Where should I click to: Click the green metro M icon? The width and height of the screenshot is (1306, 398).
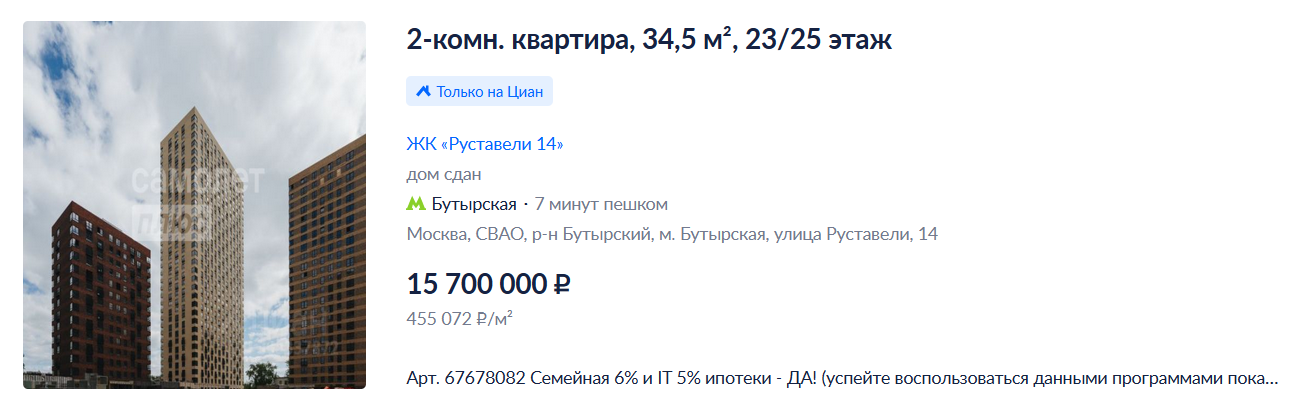pos(415,204)
